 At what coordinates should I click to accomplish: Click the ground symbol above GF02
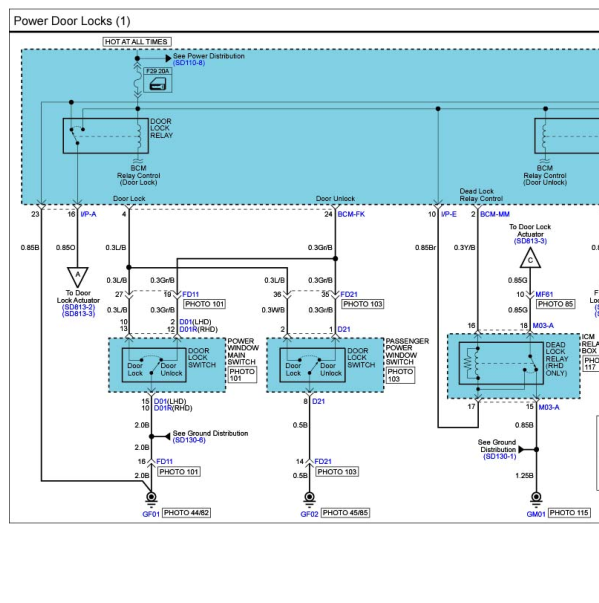tap(309, 499)
